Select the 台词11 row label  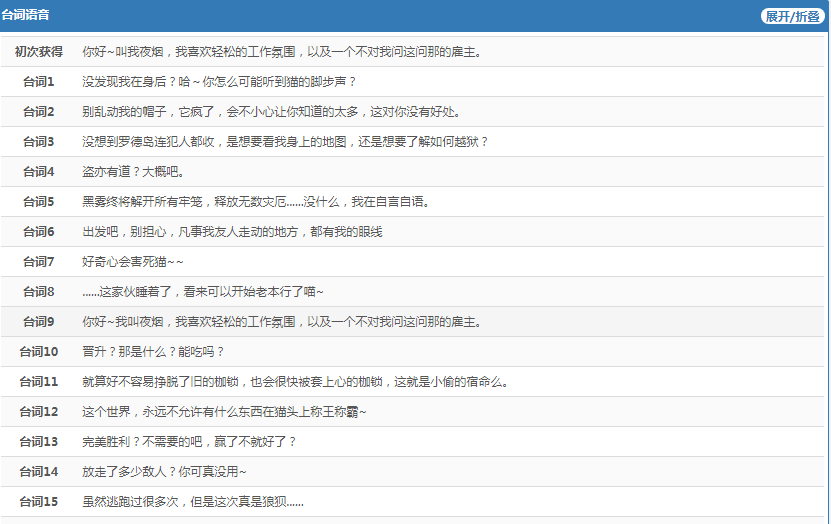(x=39, y=381)
